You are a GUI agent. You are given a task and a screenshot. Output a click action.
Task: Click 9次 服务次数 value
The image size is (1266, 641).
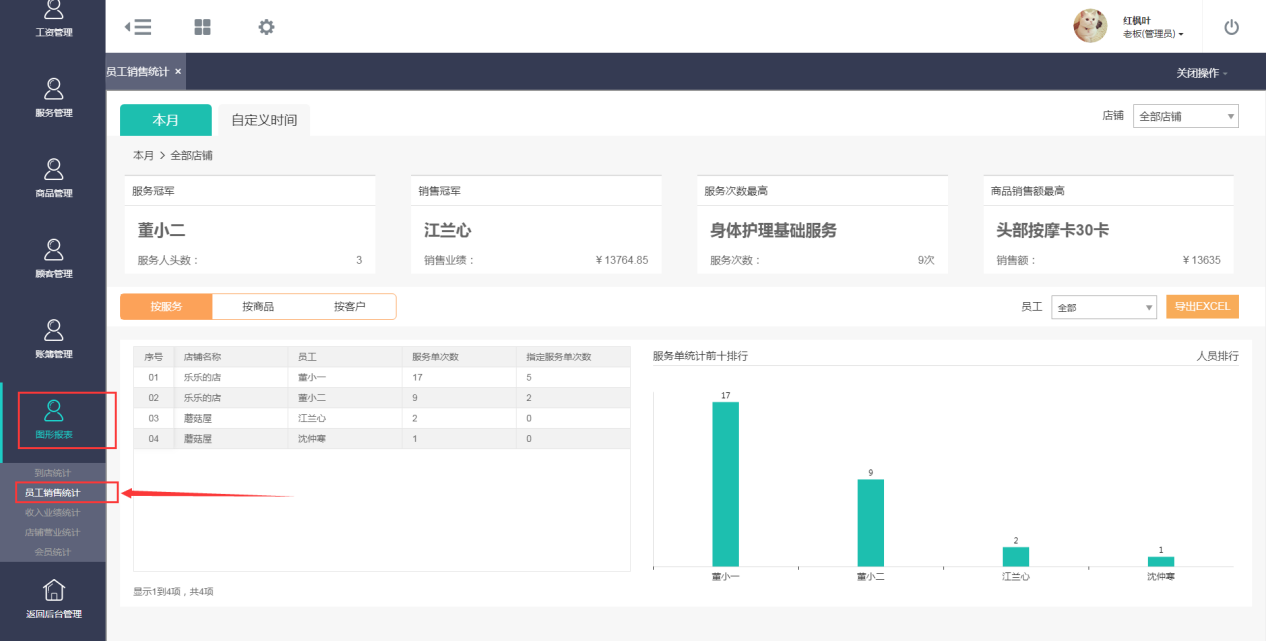coord(926,261)
